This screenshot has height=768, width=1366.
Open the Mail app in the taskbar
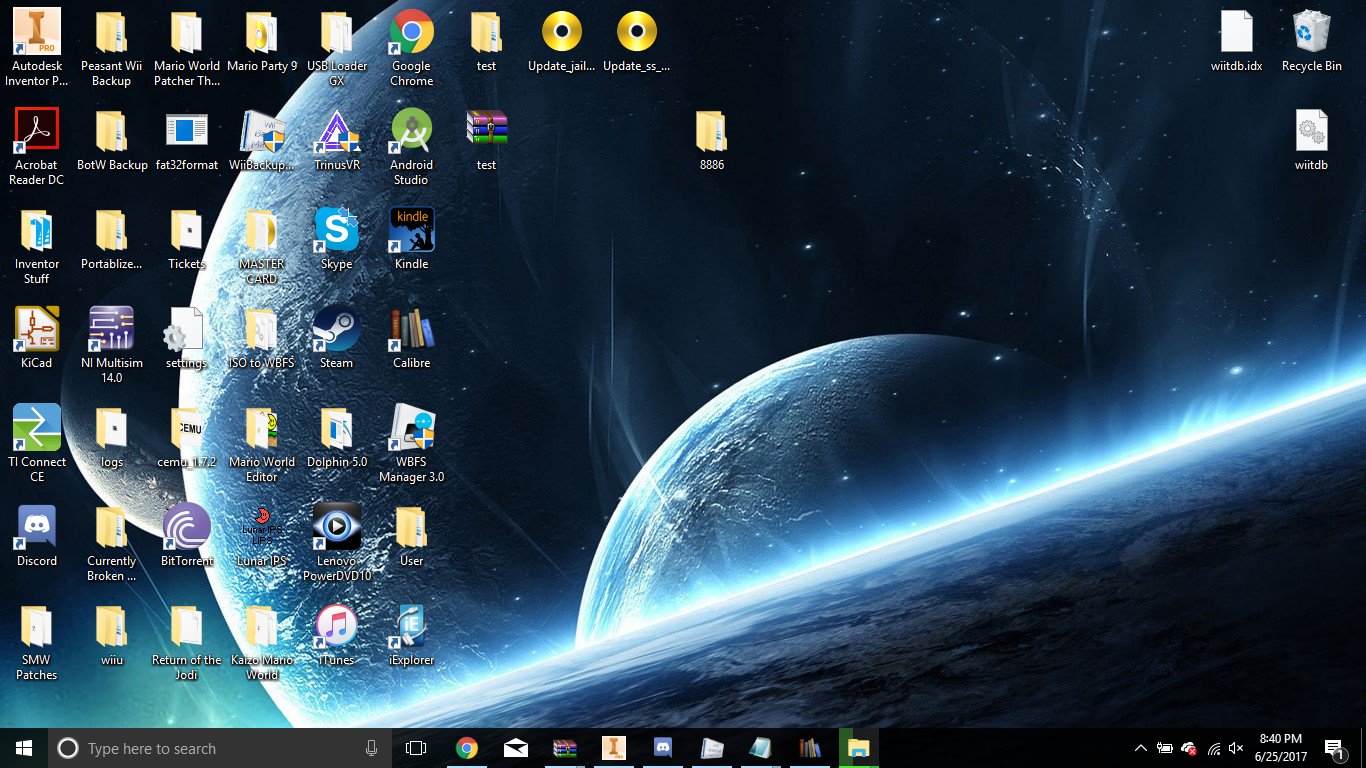[516, 748]
